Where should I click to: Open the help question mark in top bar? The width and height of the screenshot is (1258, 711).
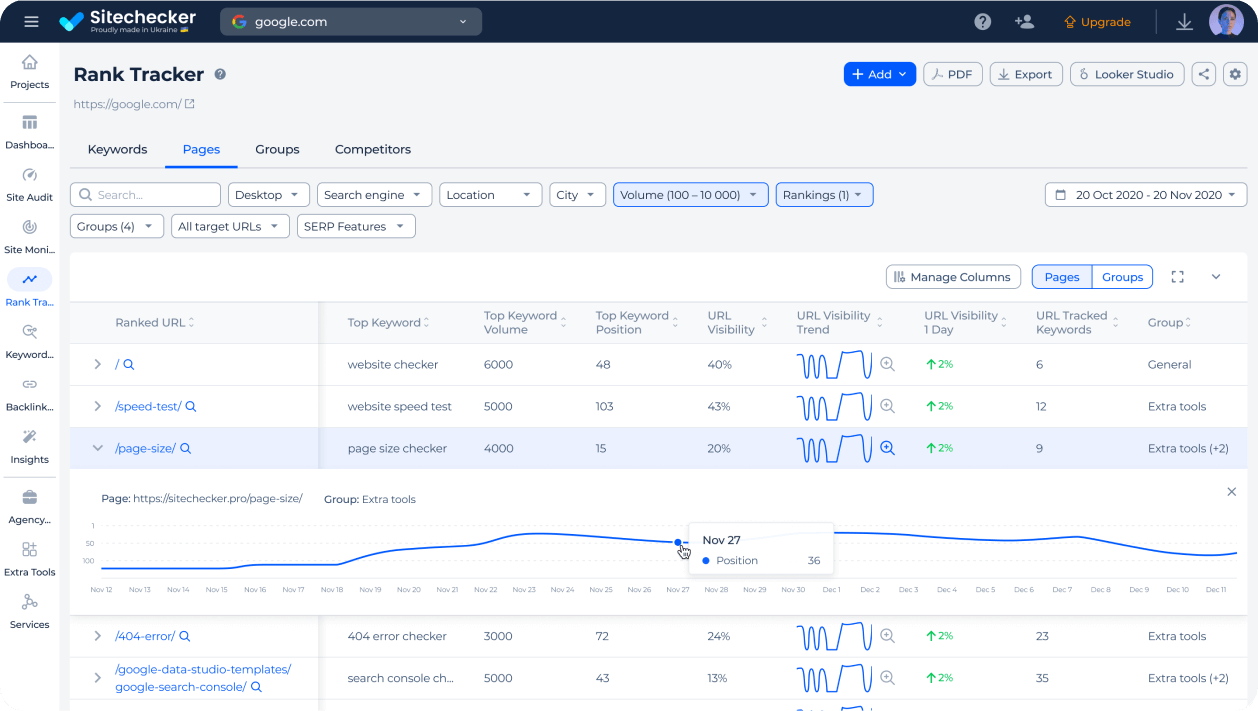coord(983,21)
